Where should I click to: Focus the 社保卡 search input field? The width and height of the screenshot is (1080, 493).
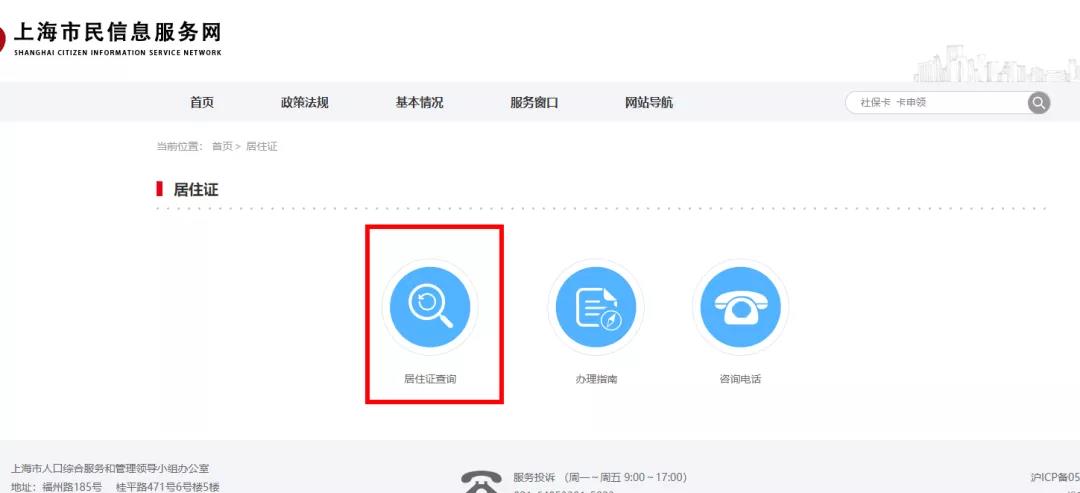(x=935, y=103)
